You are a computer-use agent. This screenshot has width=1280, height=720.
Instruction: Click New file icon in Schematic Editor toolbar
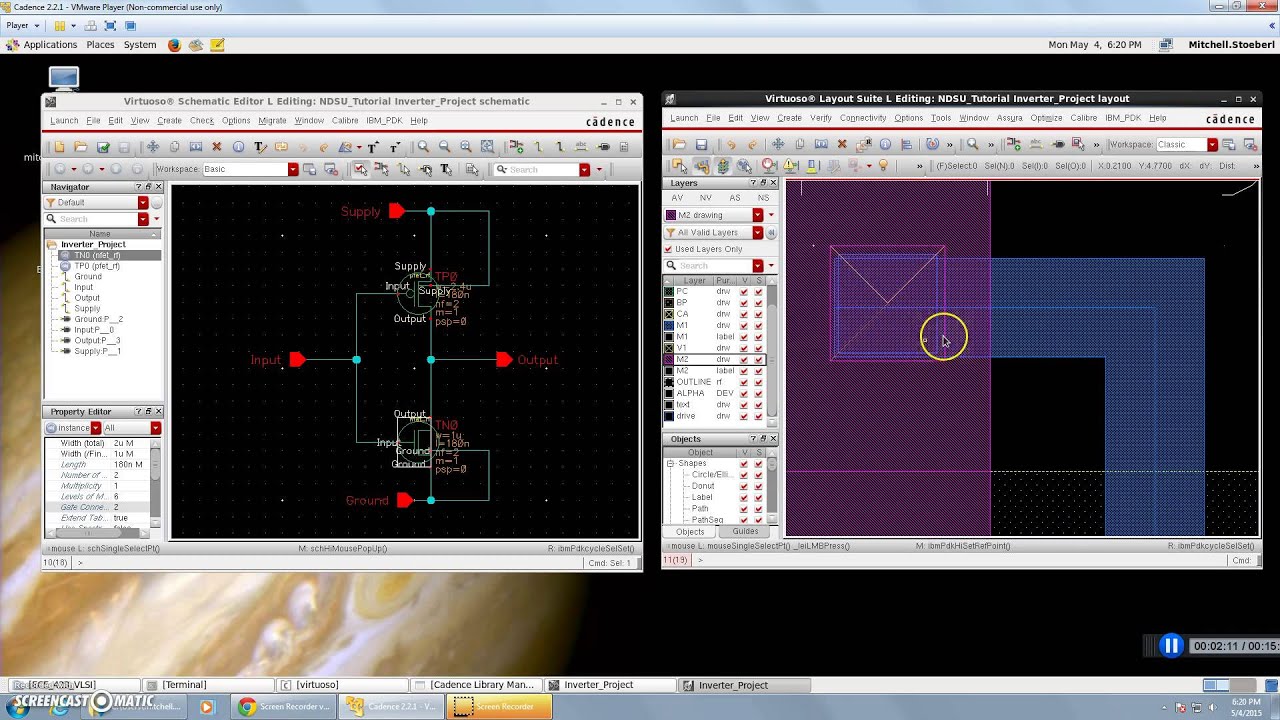click(59, 147)
